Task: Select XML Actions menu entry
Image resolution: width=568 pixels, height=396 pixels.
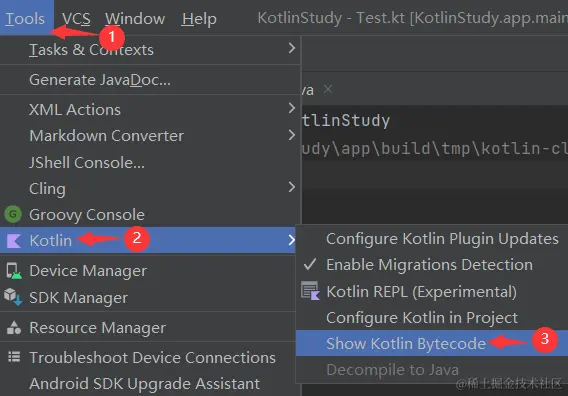Action: click(x=150, y=109)
